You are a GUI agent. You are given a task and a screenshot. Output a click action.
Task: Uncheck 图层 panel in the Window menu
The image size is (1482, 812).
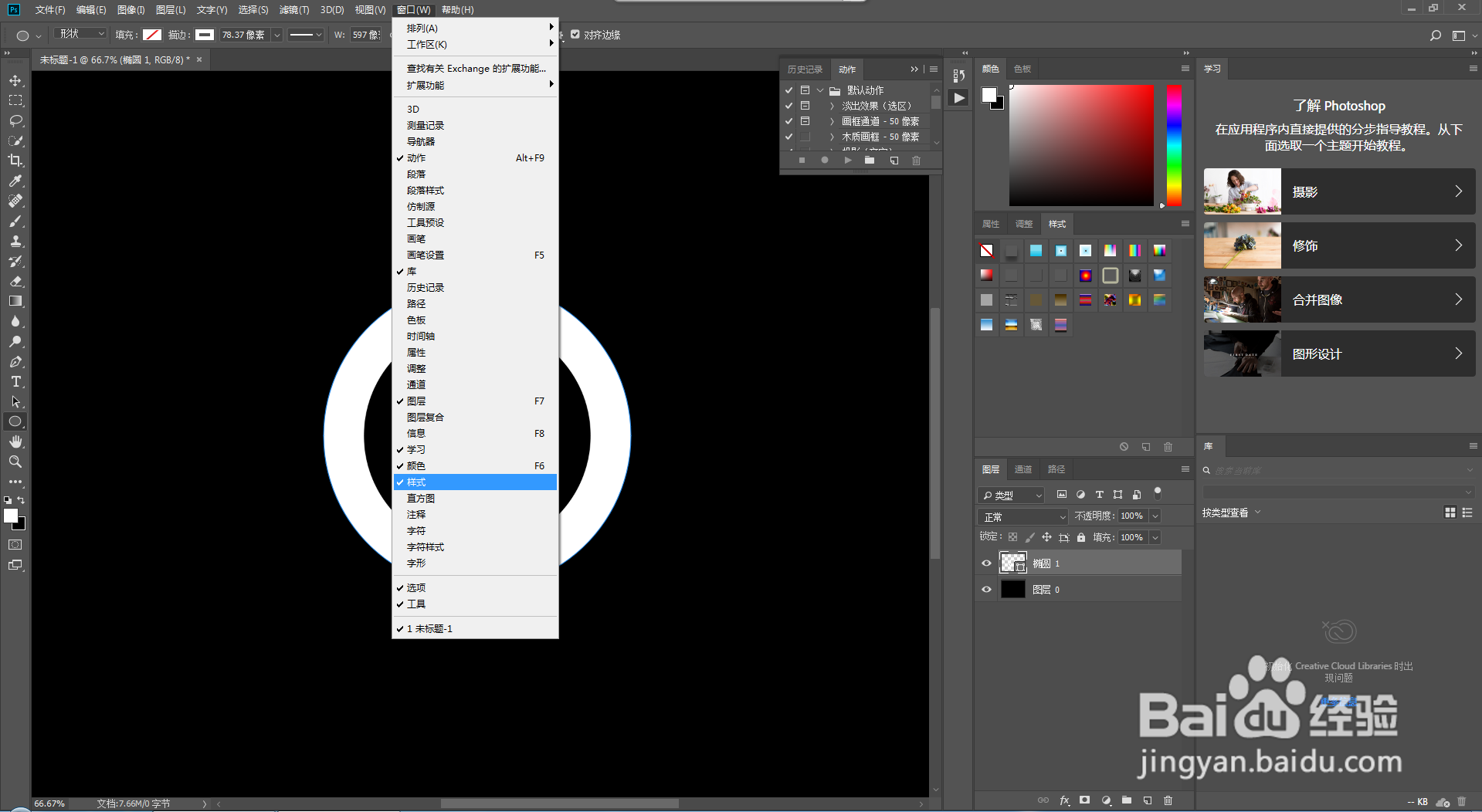(475, 401)
